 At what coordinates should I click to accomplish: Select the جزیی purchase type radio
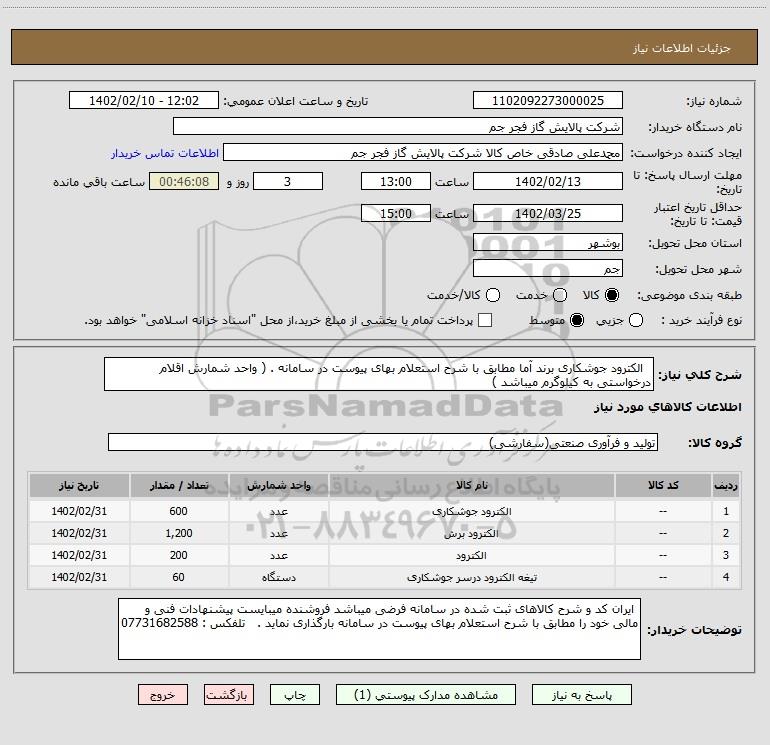636,320
